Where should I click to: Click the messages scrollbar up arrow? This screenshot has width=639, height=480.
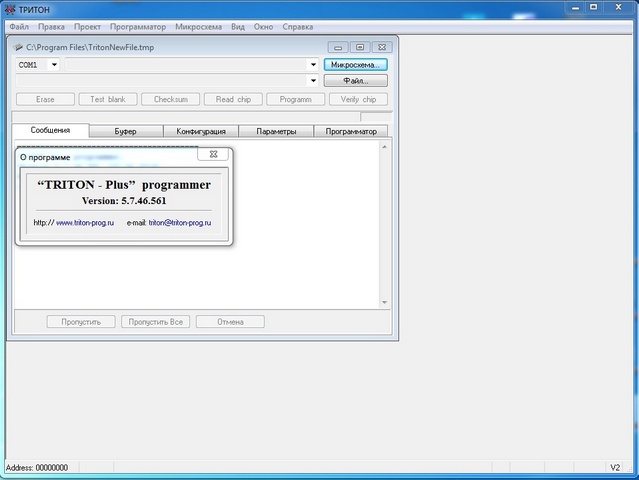tap(384, 147)
